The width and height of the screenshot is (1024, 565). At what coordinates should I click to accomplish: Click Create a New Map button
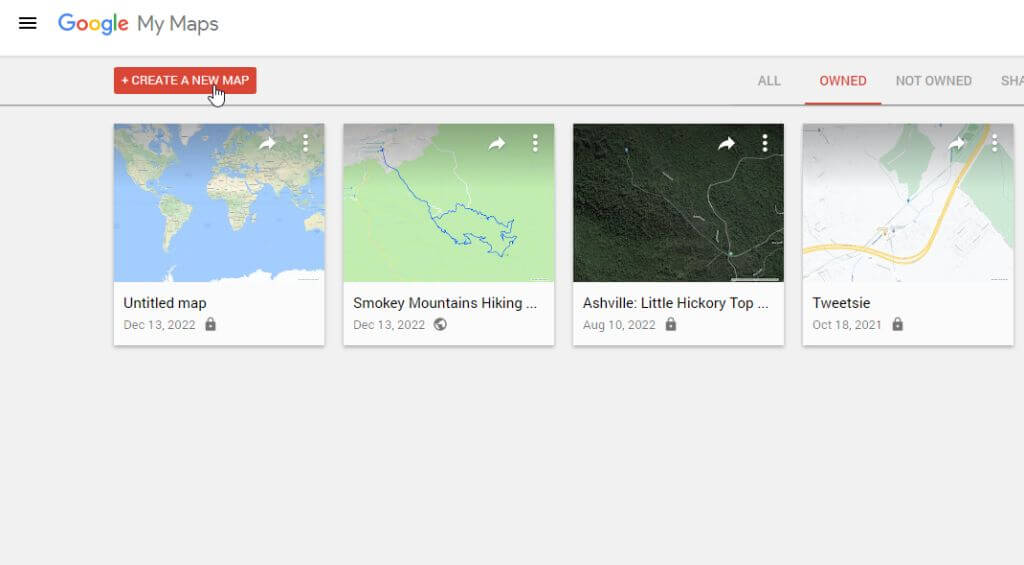(185, 81)
